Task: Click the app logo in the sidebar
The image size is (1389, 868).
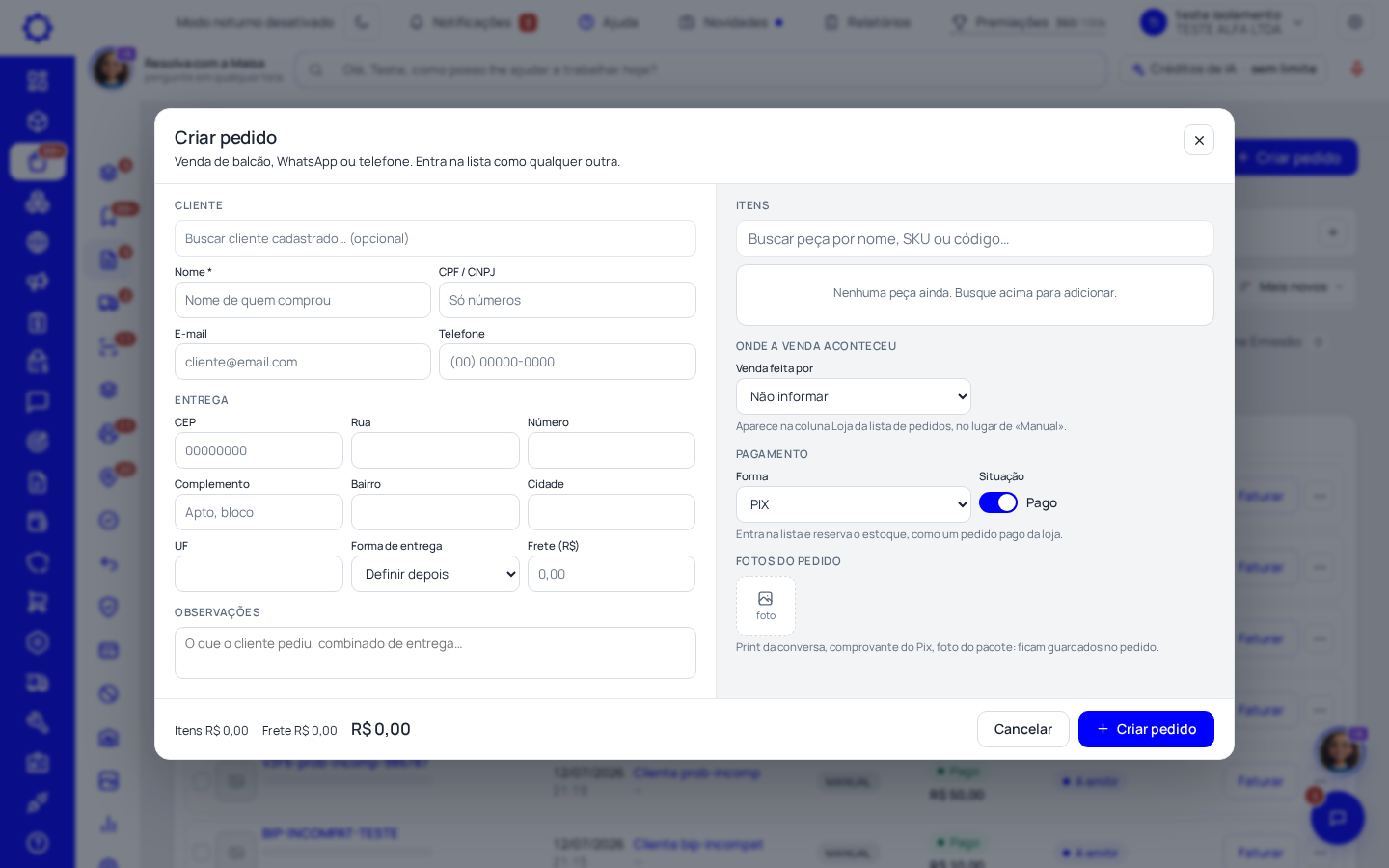Action: pyautogui.click(x=38, y=27)
